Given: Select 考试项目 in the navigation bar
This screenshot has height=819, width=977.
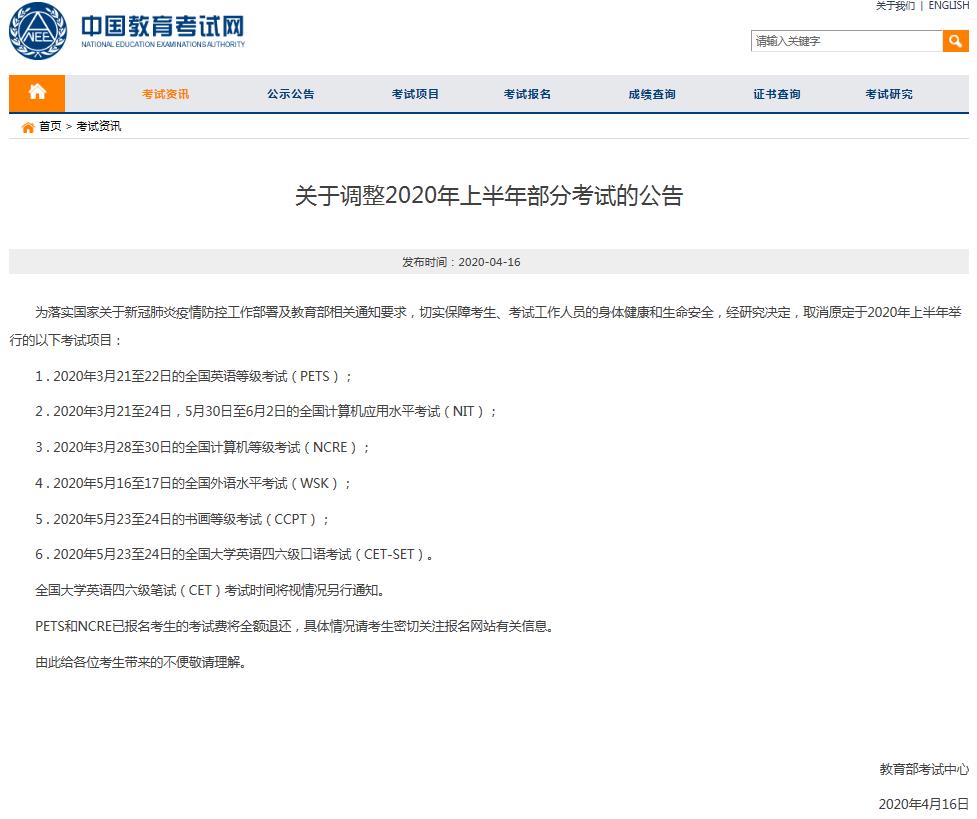Looking at the screenshot, I should point(415,94).
